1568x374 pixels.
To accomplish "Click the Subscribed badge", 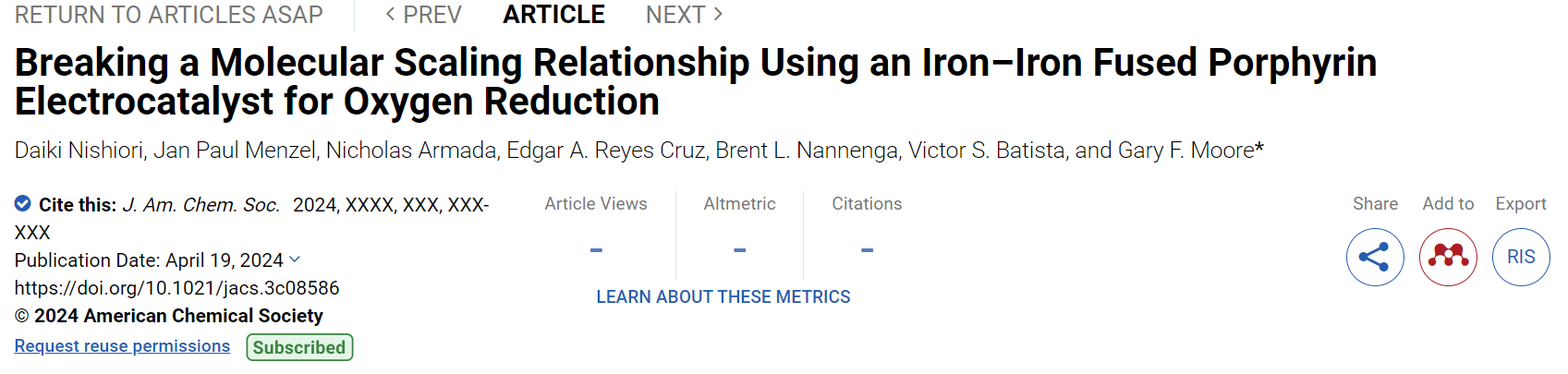I will click(x=299, y=347).
